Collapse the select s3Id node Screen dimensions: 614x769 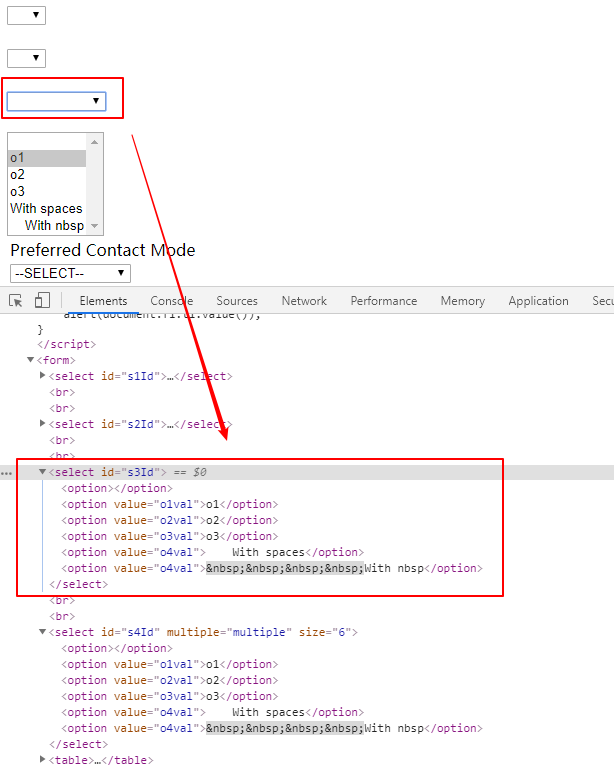point(42,472)
